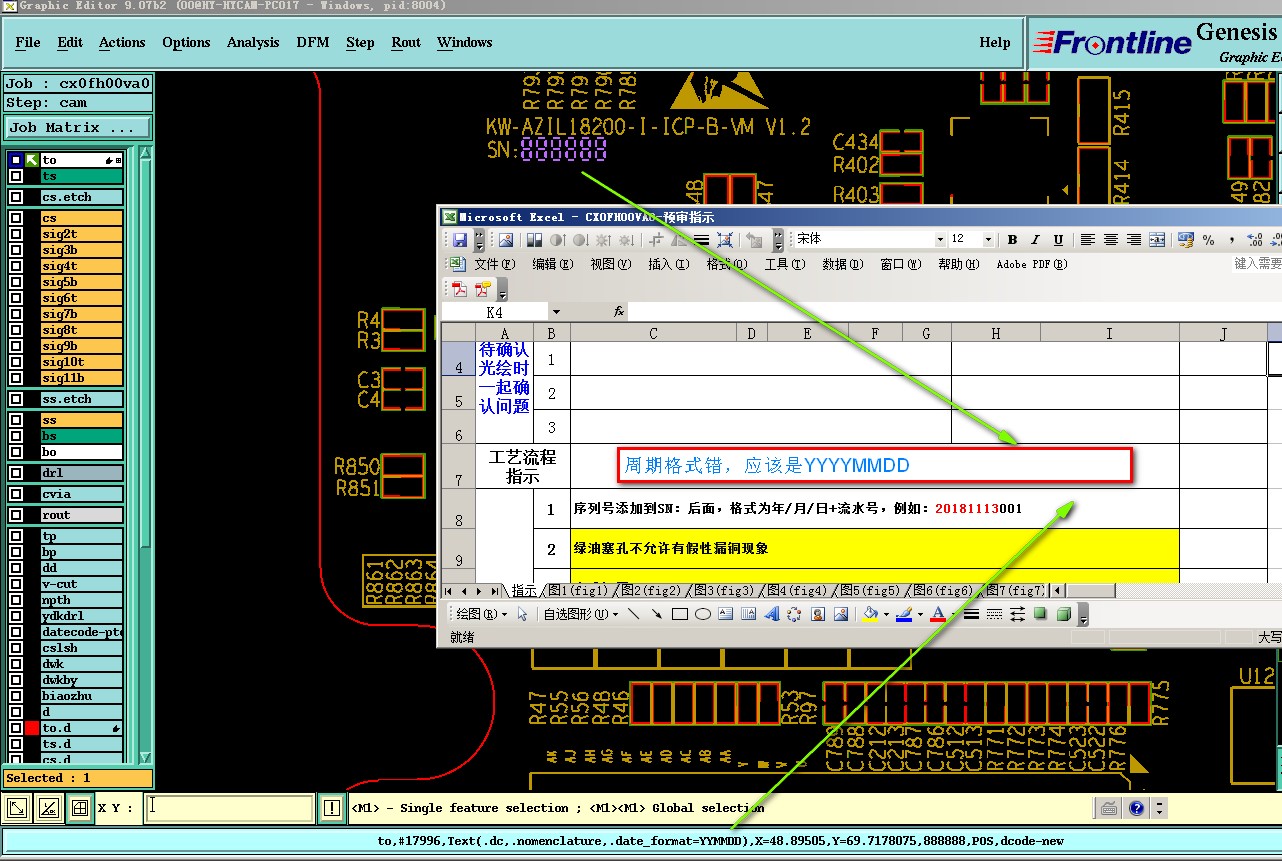Click the Shadow Style icon

1041,614
